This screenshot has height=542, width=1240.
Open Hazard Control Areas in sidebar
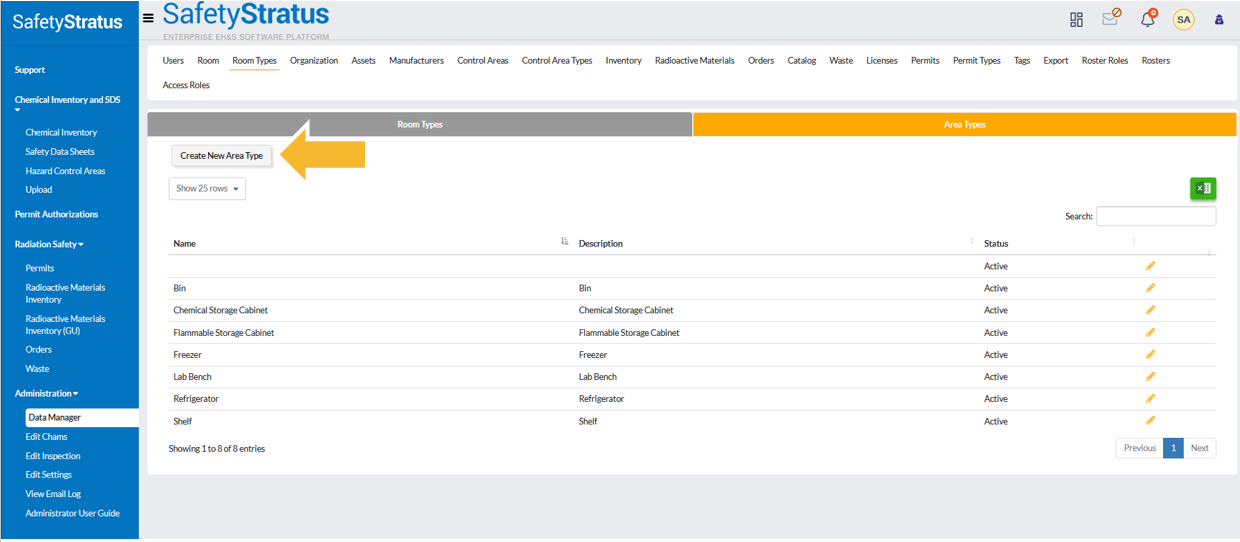coord(65,170)
